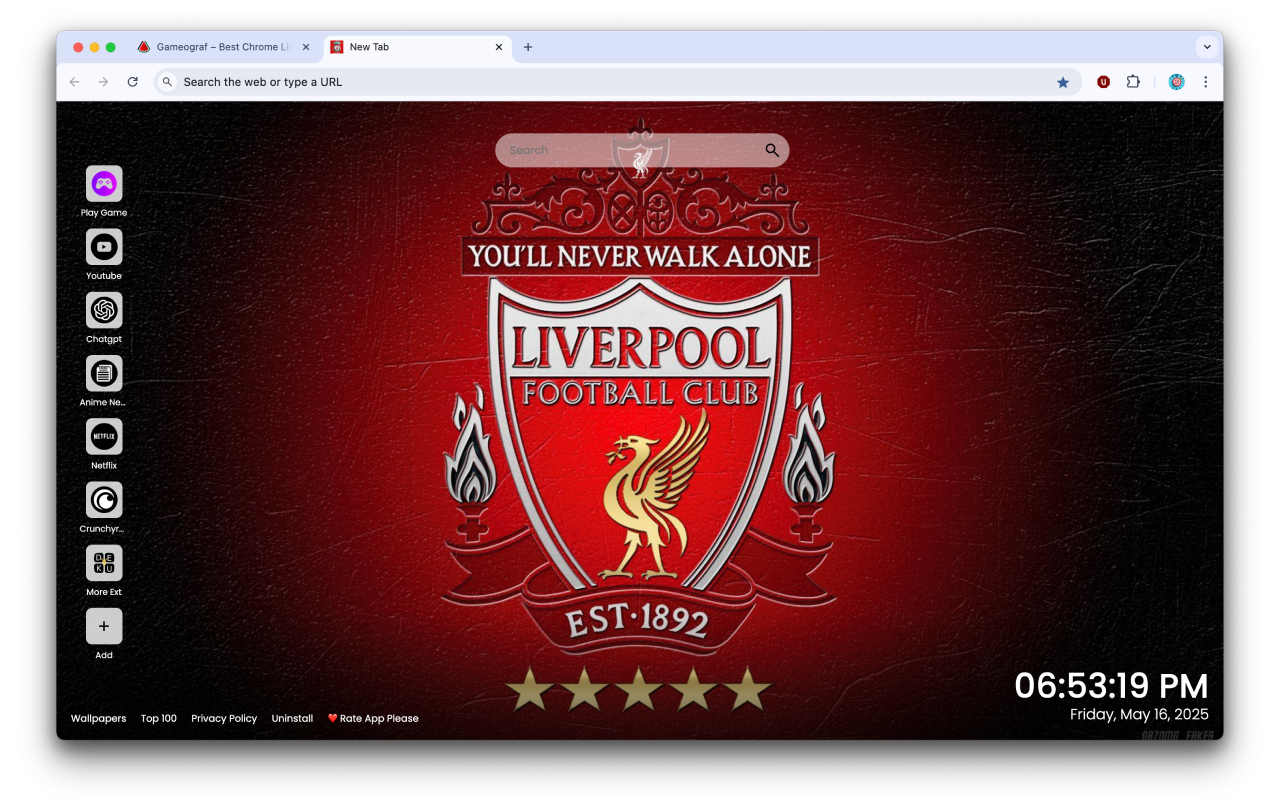
Task: Click the Friday, May 16, 2025 date
Action: 1139,714
